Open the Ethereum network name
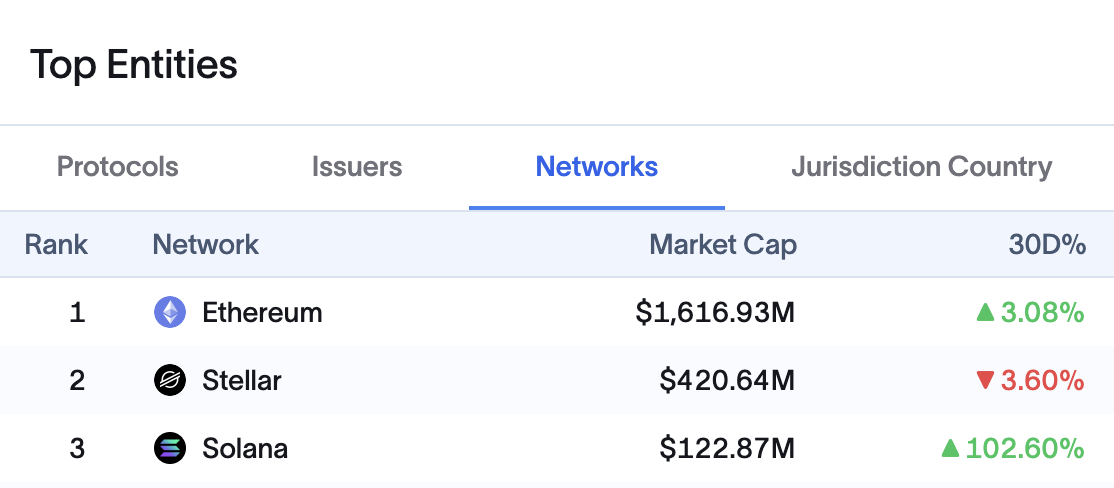Screen dimensions: 1114x488 click(x=262, y=313)
